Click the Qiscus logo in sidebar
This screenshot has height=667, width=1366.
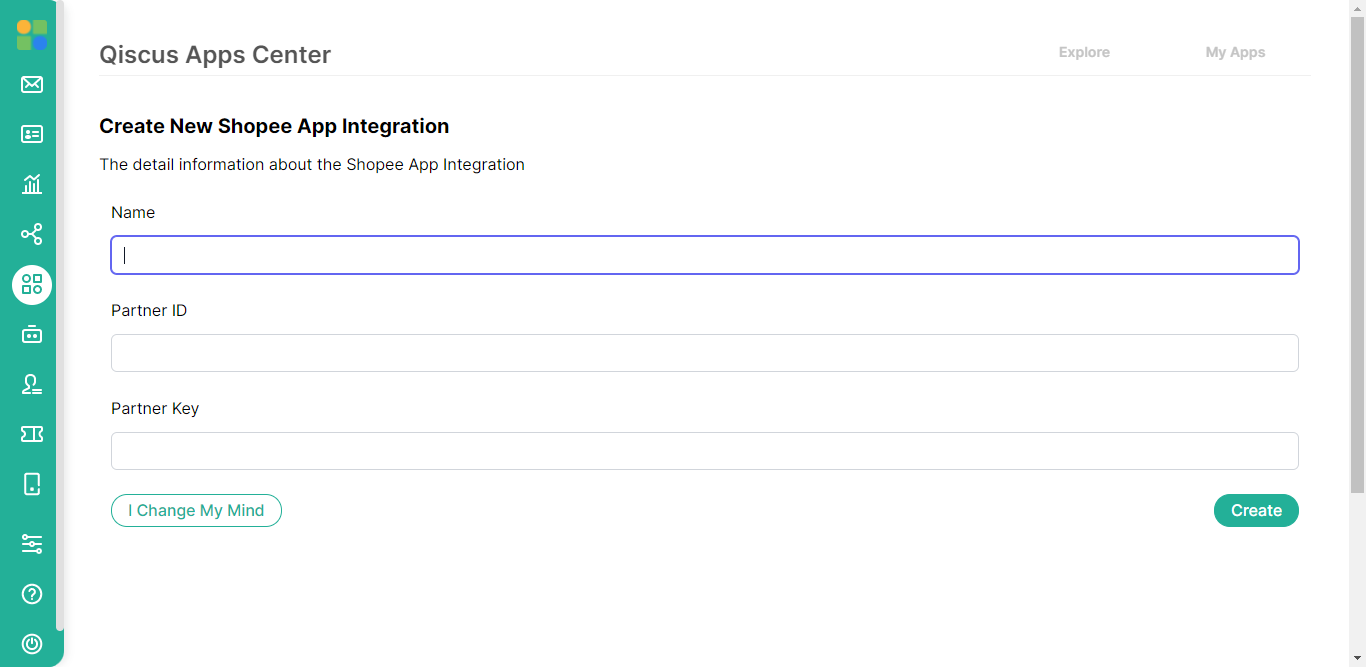pyautogui.click(x=32, y=35)
